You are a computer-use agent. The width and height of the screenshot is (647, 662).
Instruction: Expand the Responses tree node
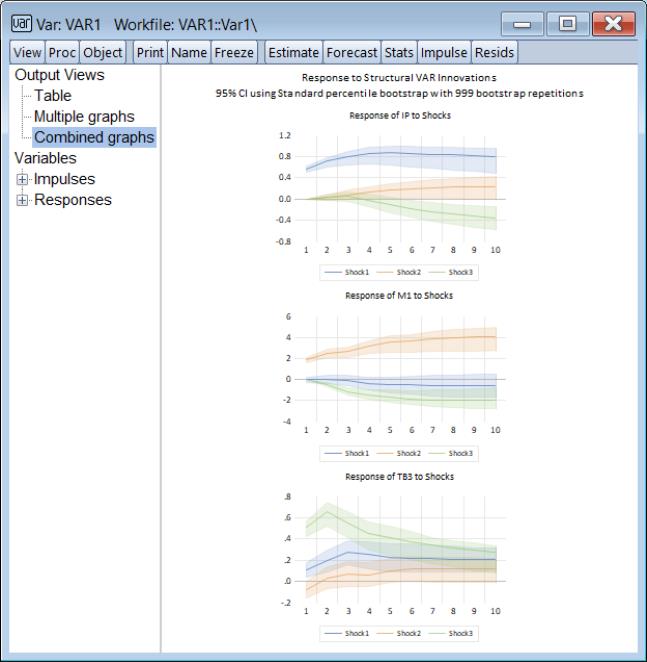pyautogui.click(x=22, y=200)
